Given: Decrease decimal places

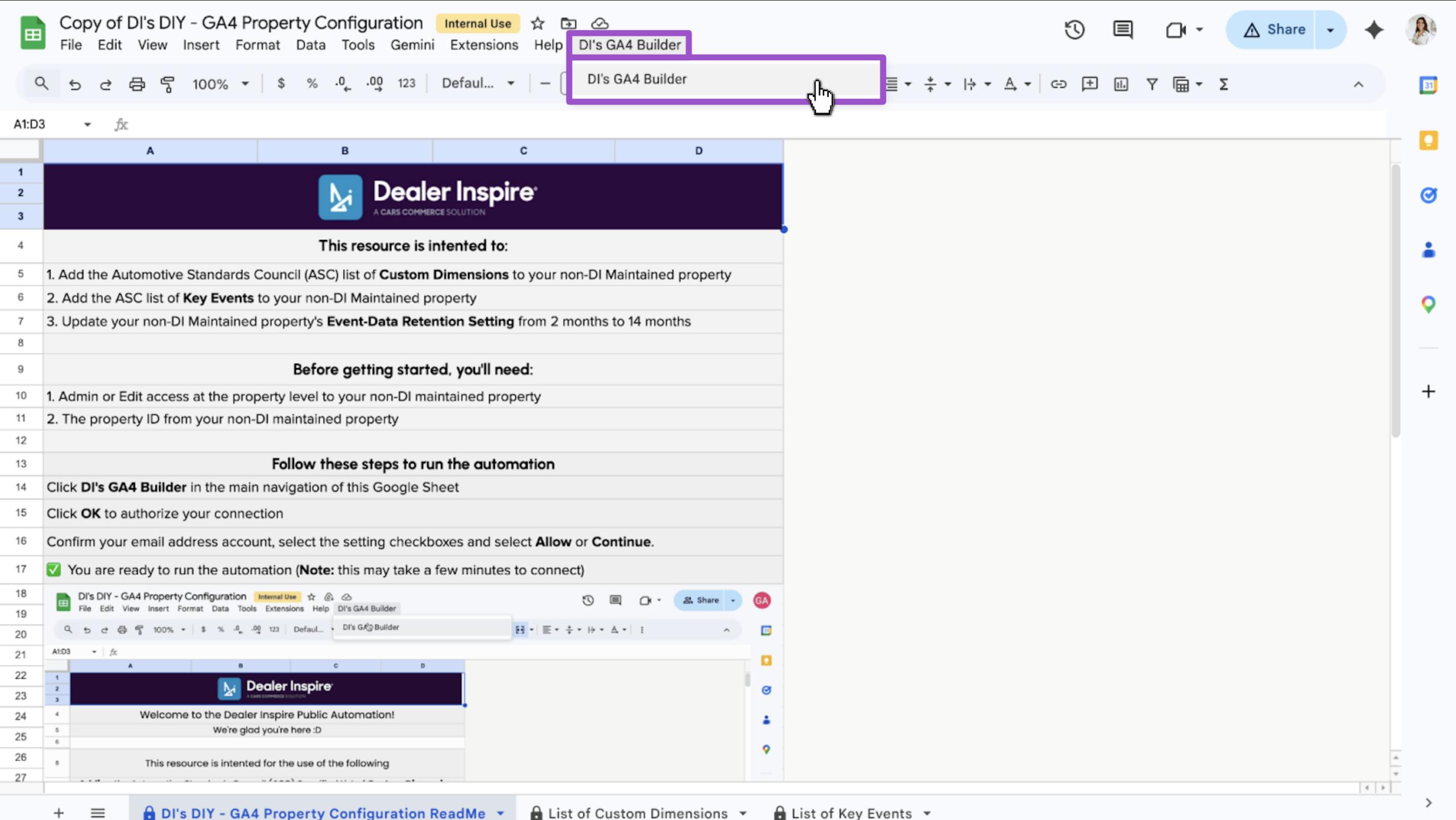Looking at the screenshot, I should tap(343, 84).
